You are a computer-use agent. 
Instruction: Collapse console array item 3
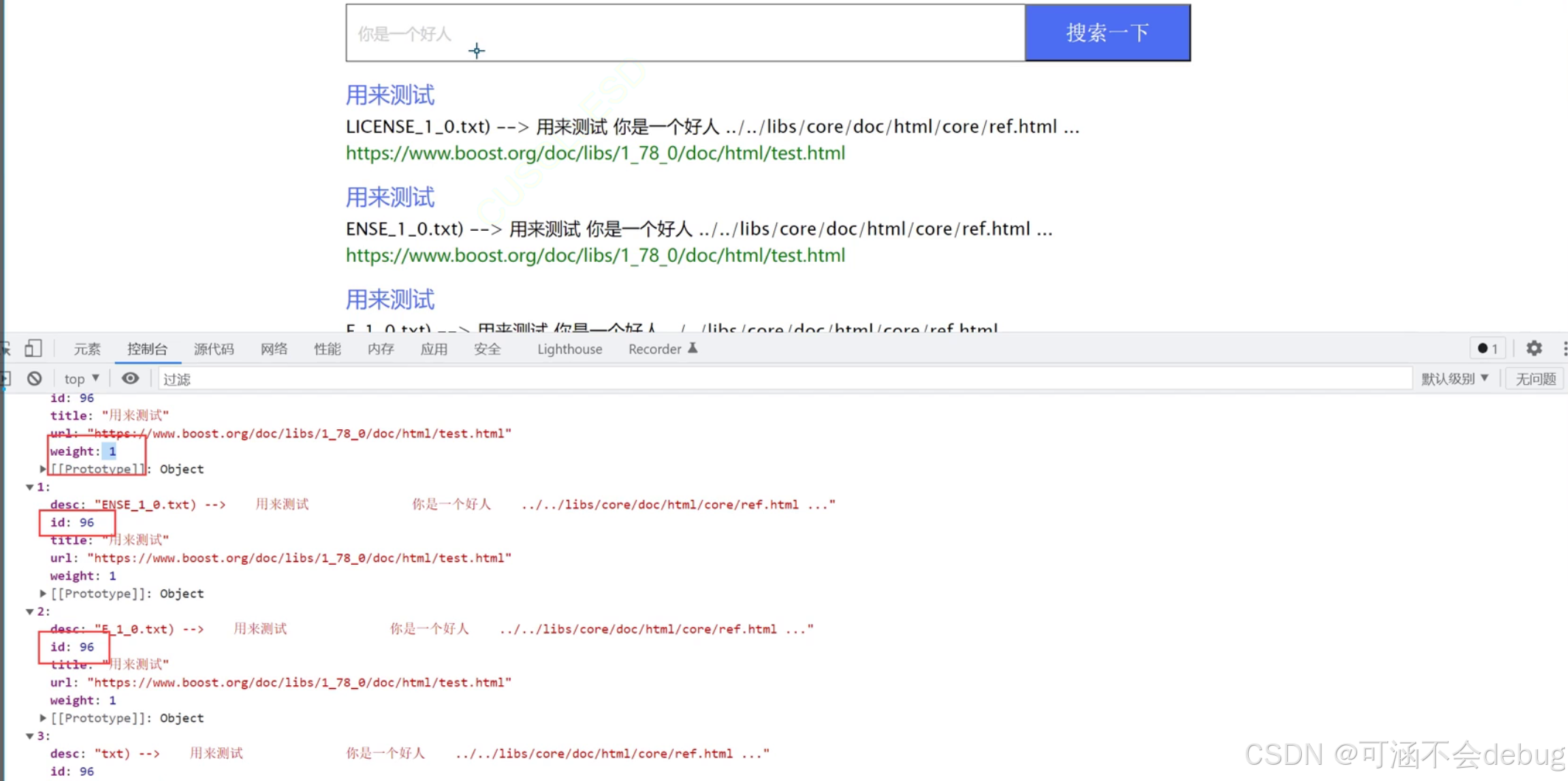click(29, 737)
